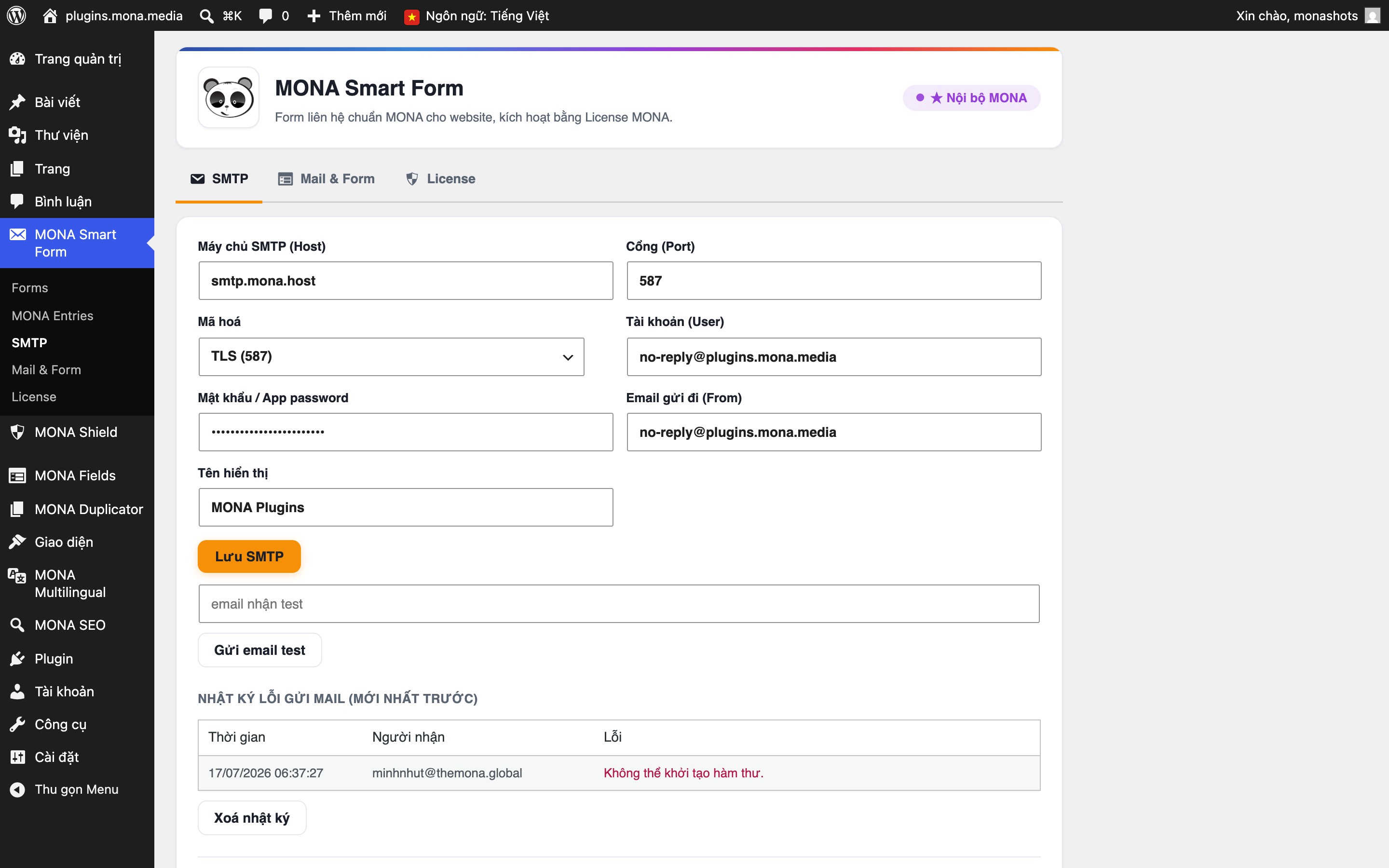Viewport: 1389px width, 868px height.
Task: Click the MONA Multilingual translate icon
Action: pos(17,575)
